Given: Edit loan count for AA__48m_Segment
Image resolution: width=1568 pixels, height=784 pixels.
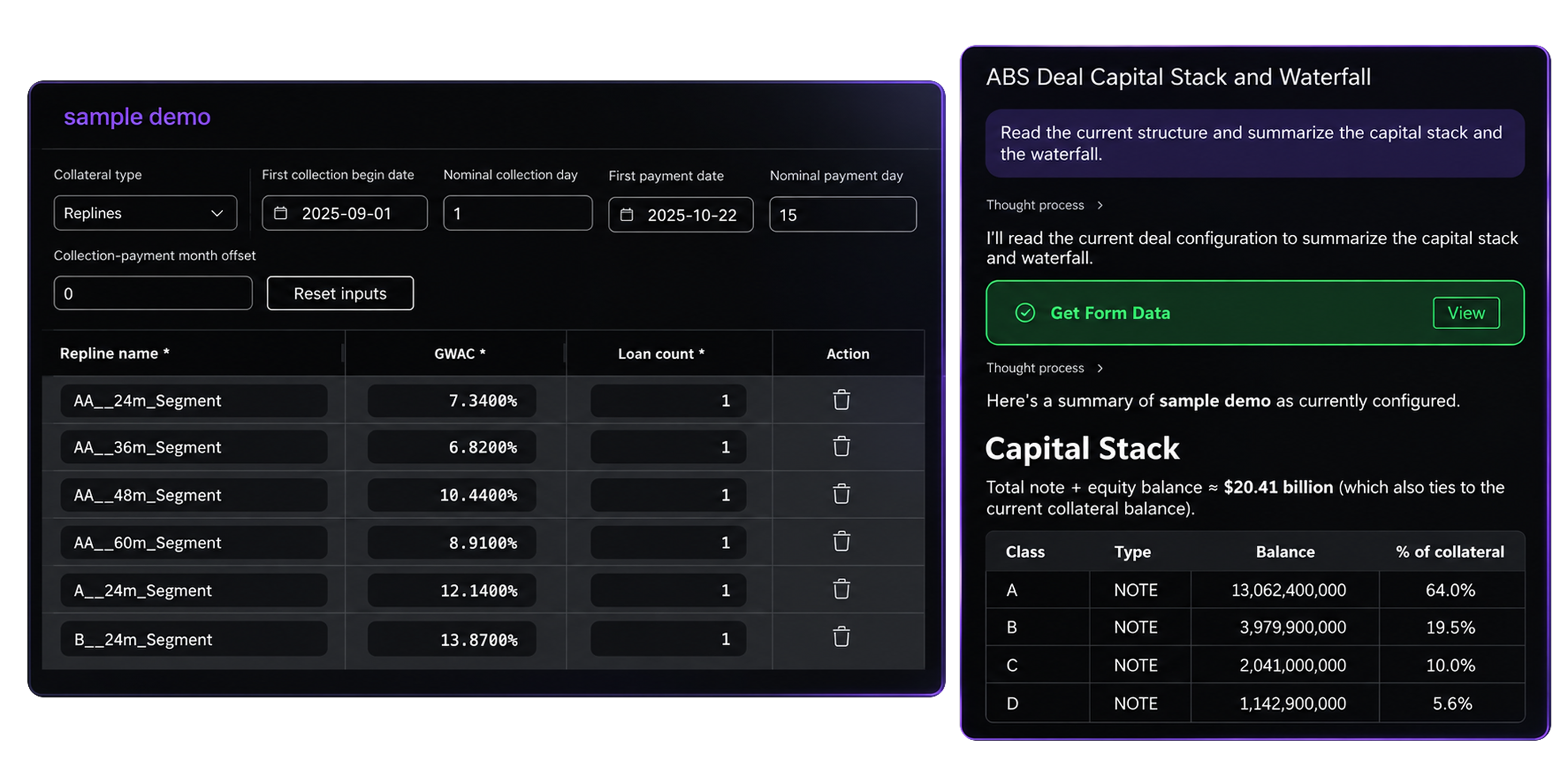Looking at the screenshot, I should [668, 495].
